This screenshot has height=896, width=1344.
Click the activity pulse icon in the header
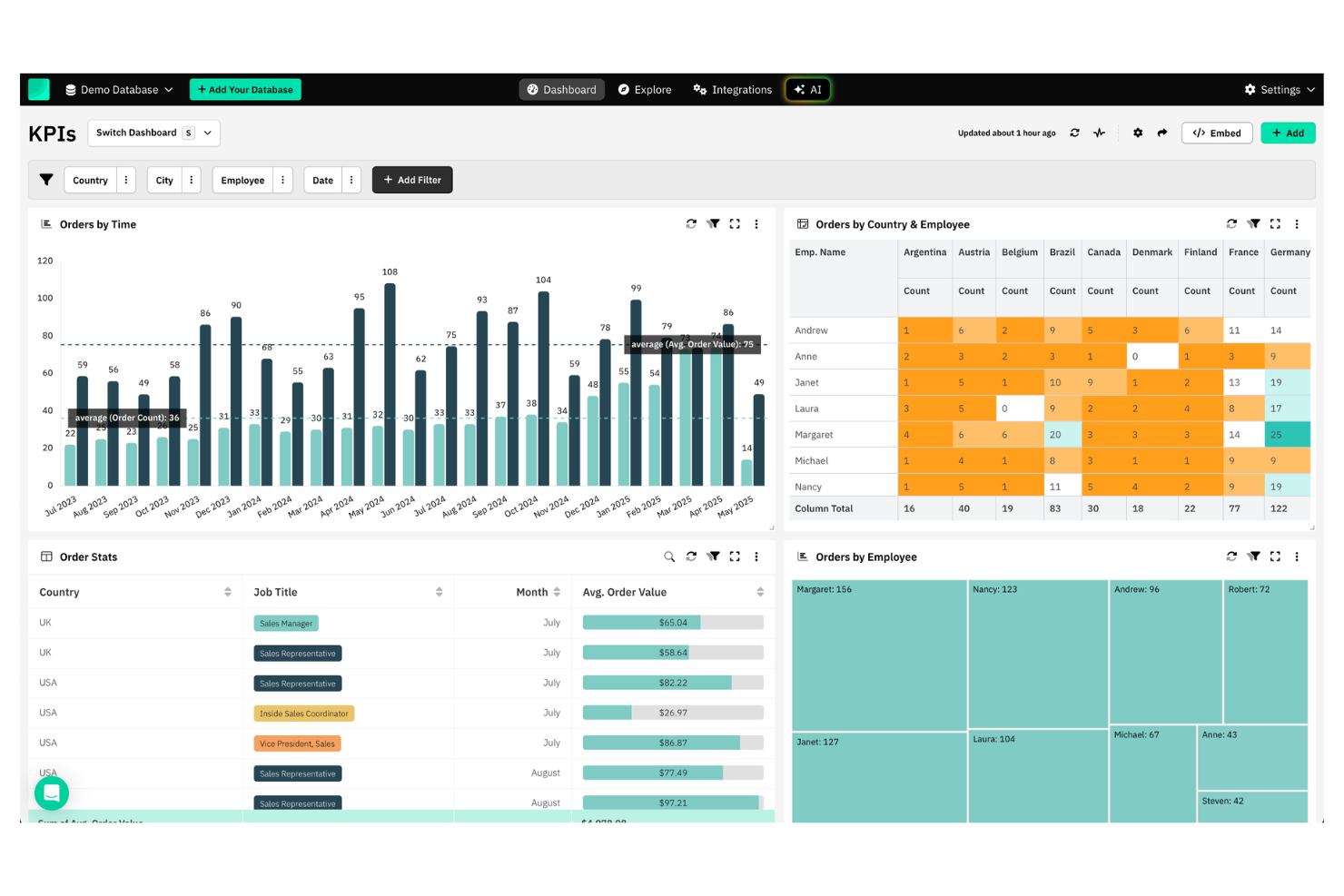[1099, 133]
